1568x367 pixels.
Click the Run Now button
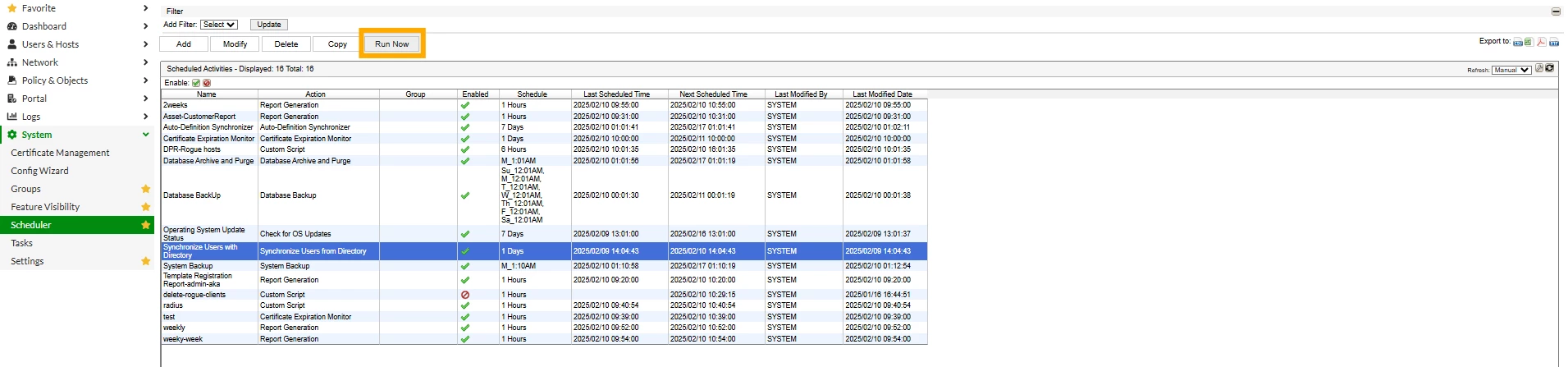click(391, 44)
